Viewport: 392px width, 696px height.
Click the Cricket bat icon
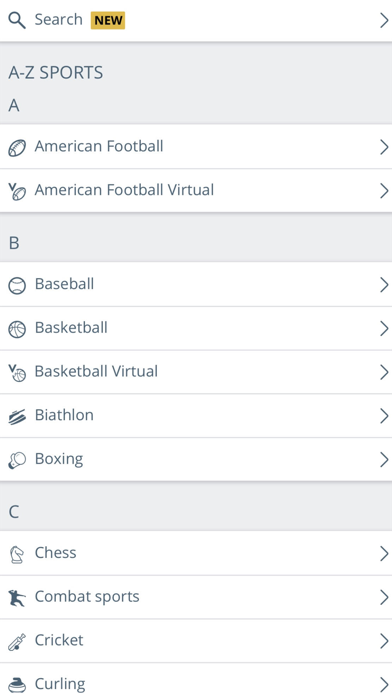17,642
